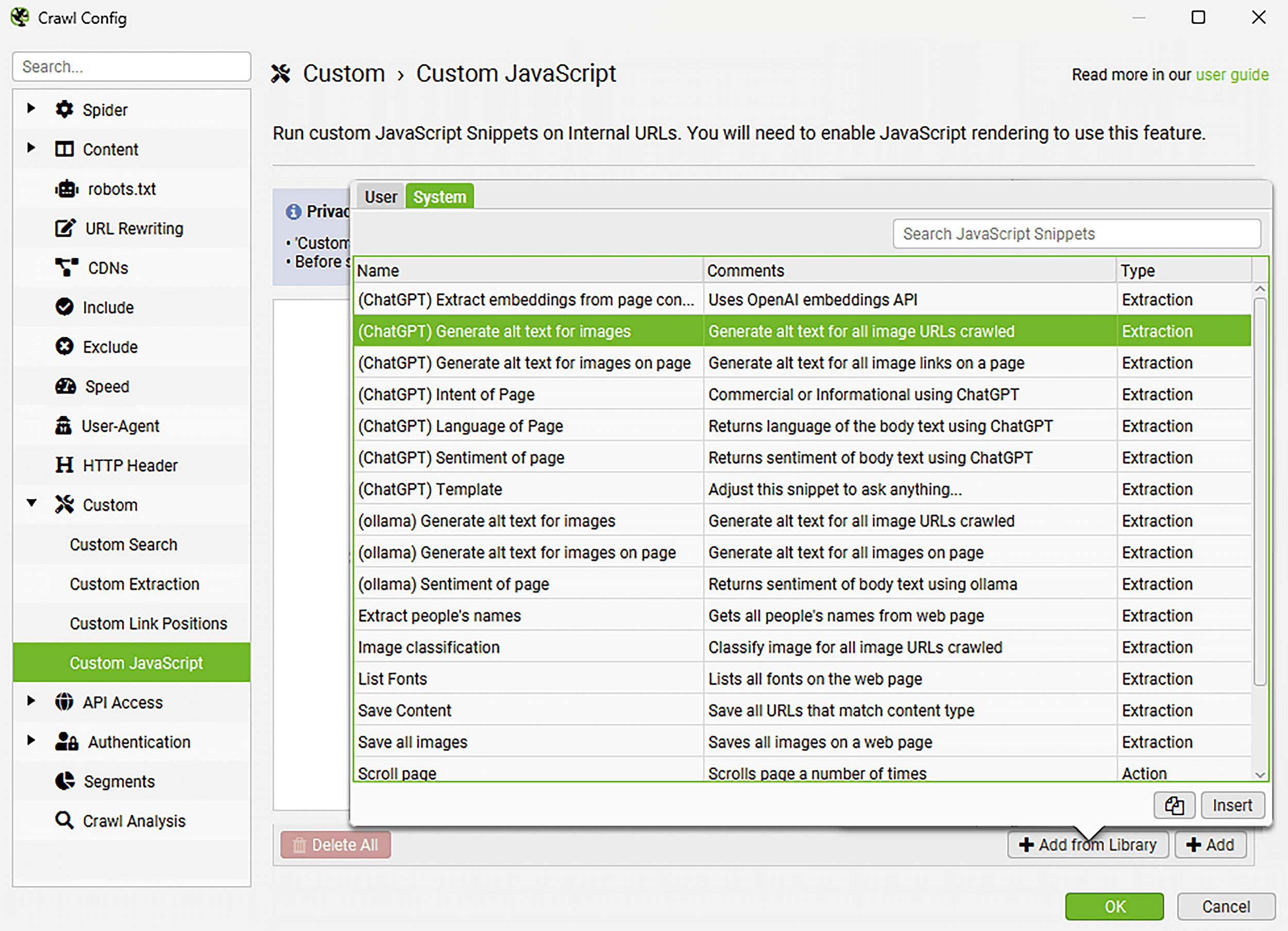Open Custom Extraction settings
The height and width of the screenshot is (931, 1288).
coord(134,584)
